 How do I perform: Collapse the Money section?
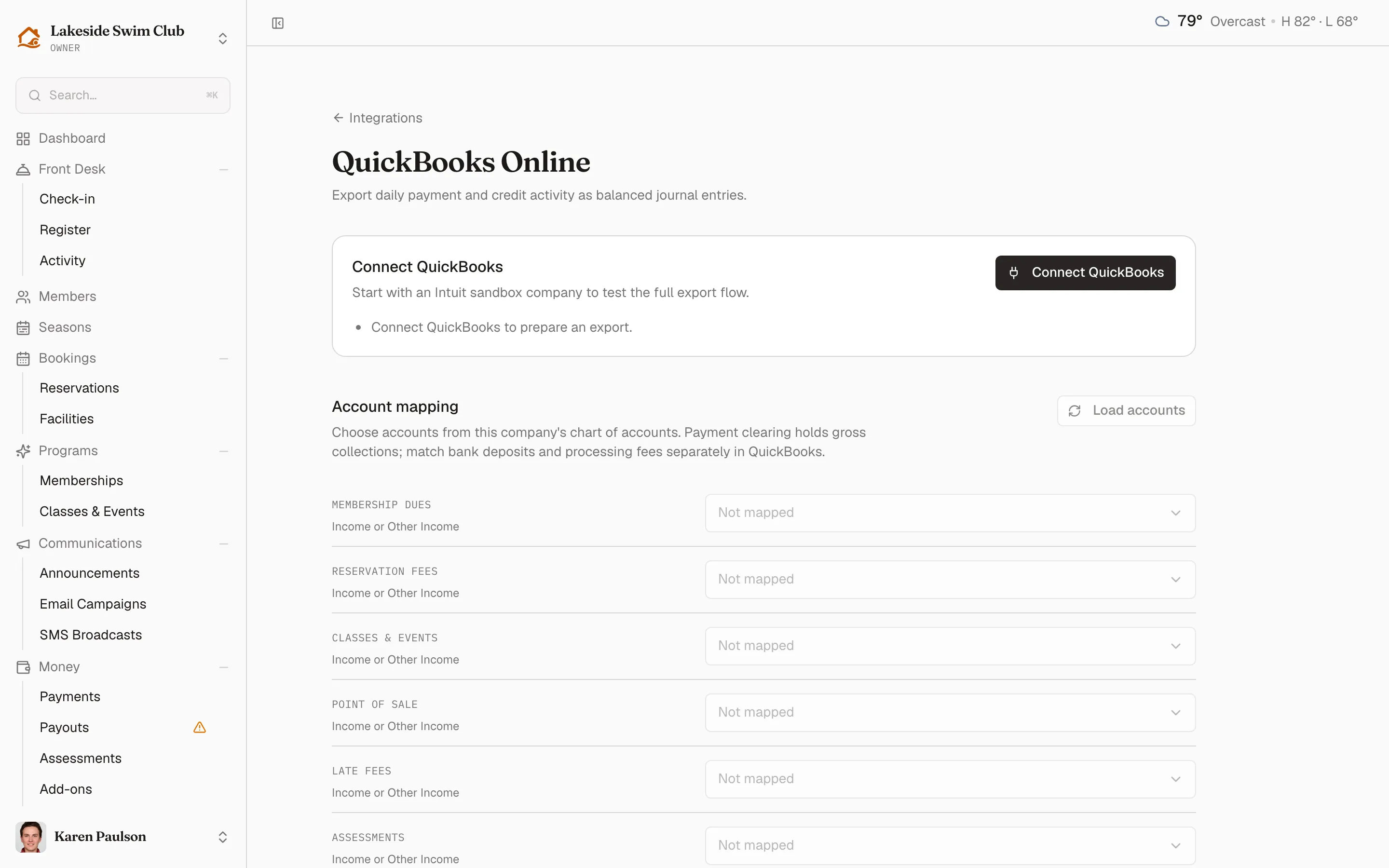(x=224, y=667)
